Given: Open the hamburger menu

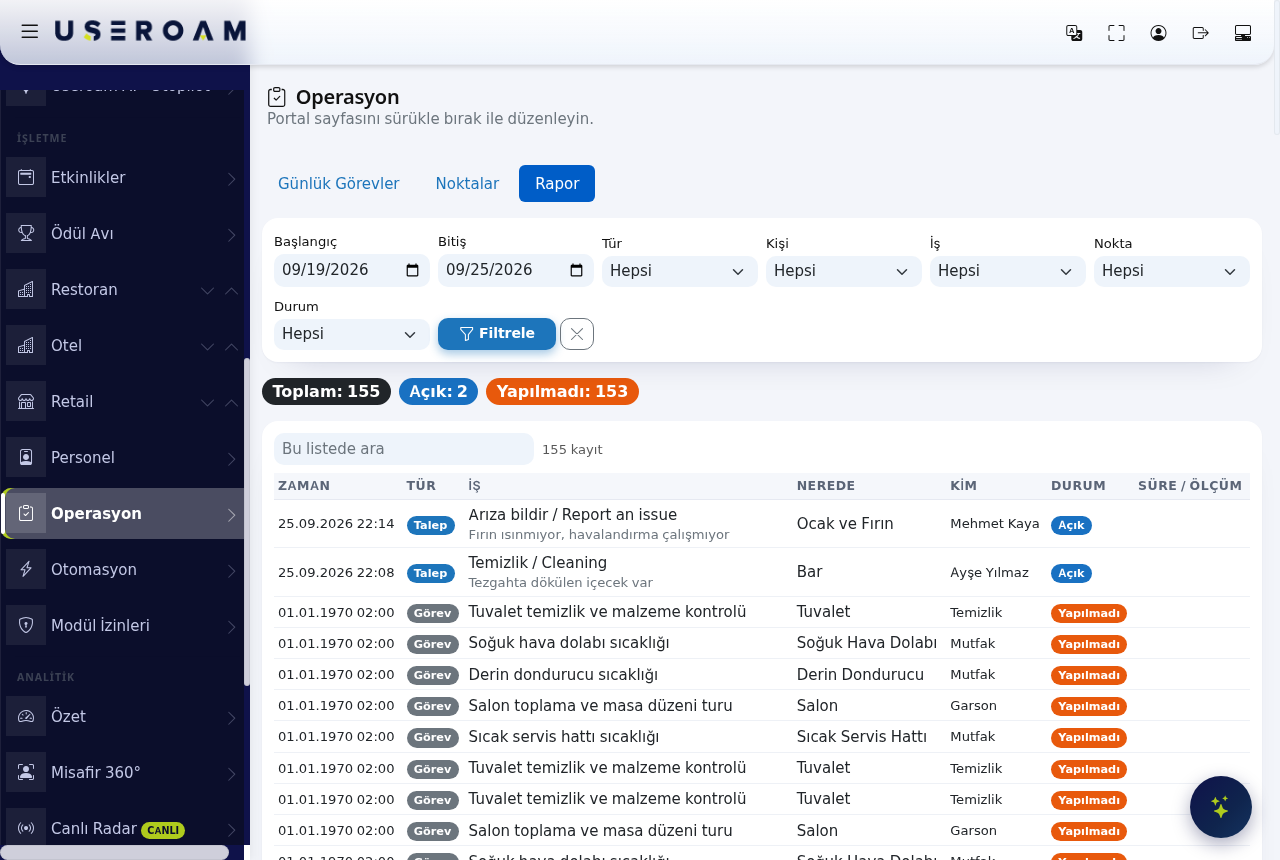Looking at the screenshot, I should click(30, 32).
